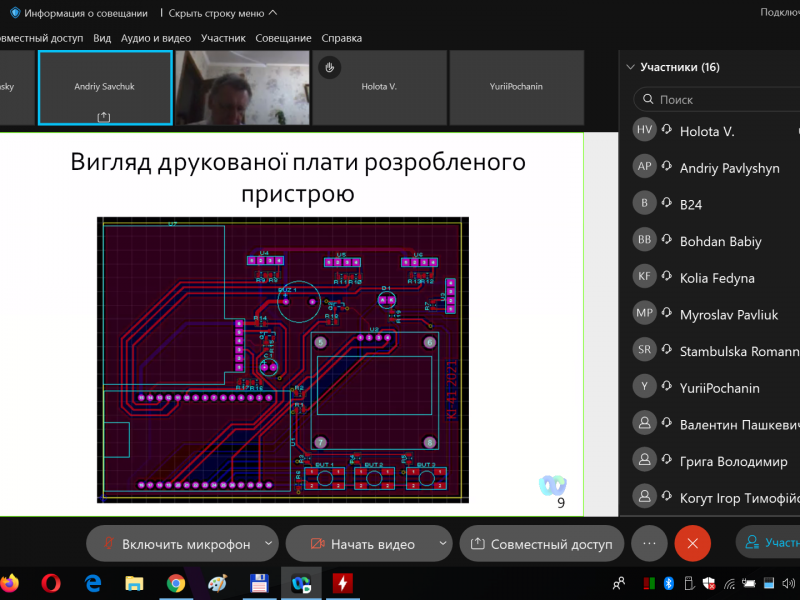The height and width of the screenshot is (600, 800).
Task: Open the more options ellipsis button
Action: pyautogui.click(x=649, y=544)
